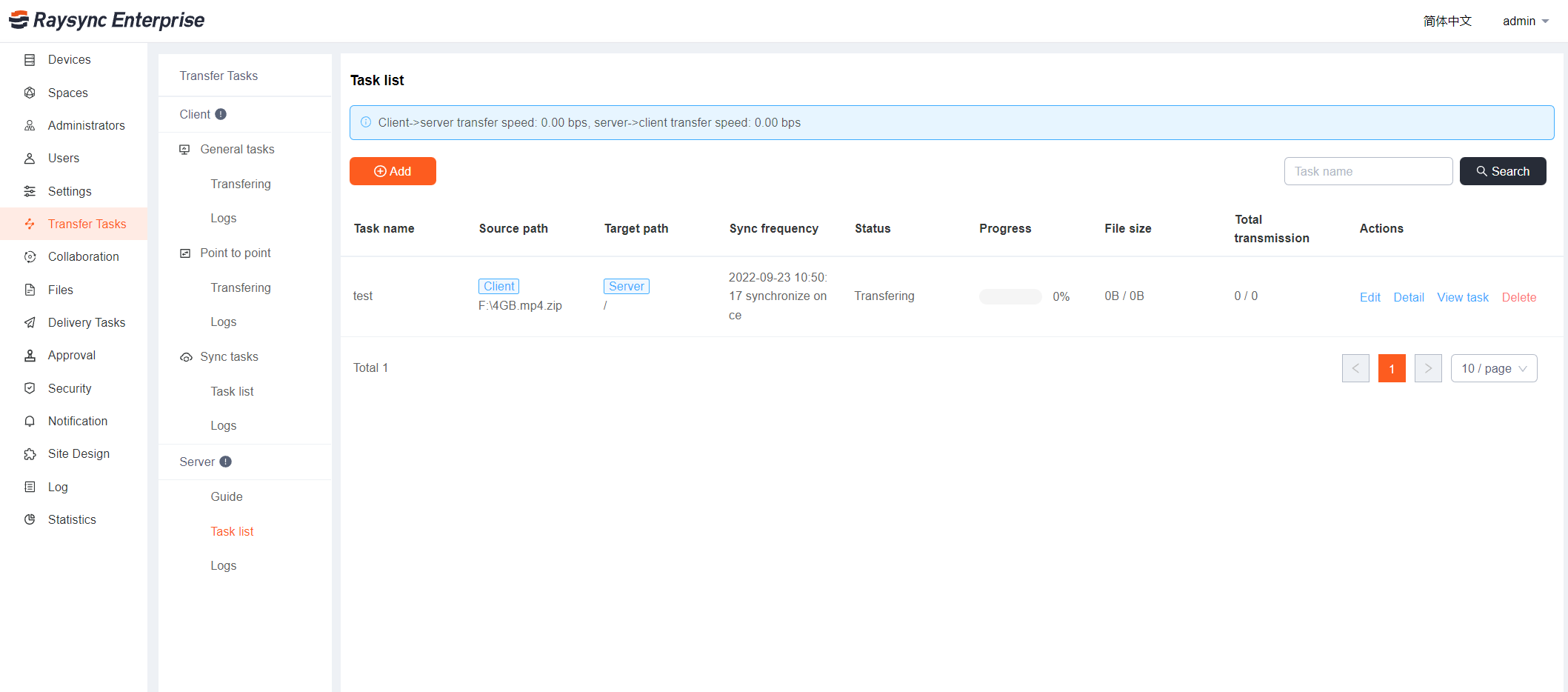This screenshot has width=1568, height=692.
Task: Open Users in the sidebar
Action: (x=74, y=158)
